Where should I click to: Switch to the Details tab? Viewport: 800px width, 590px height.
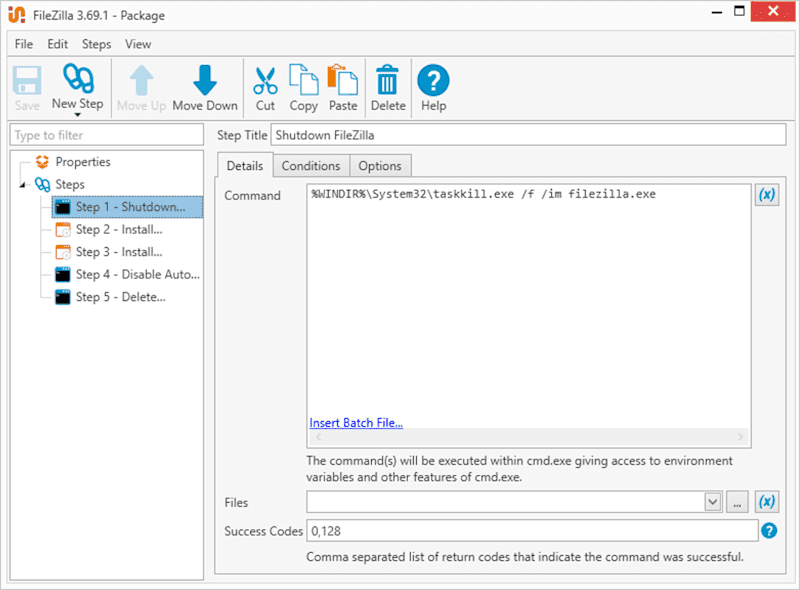[x=245, y=165]
